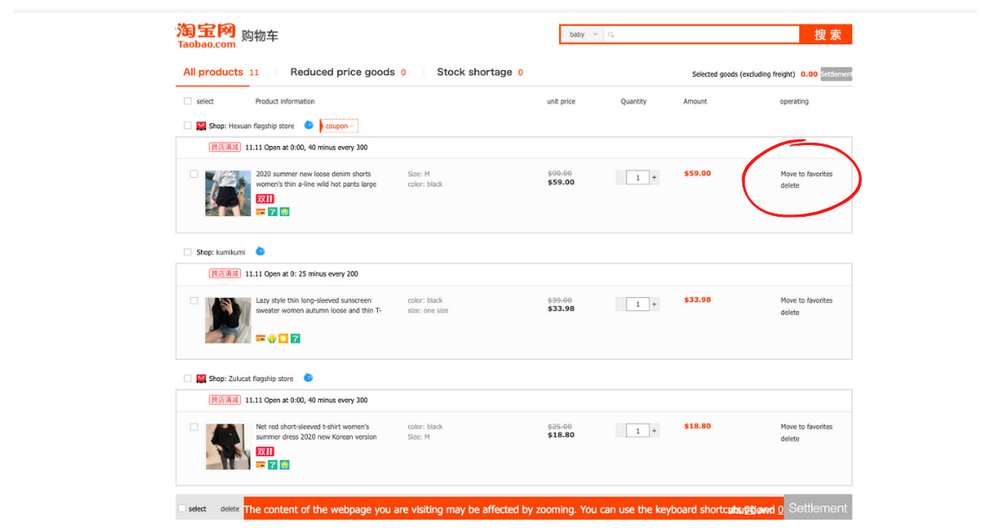
Task: Delete the short-sleeved t-shirt from the cart
Action: click(x=790, y=439)
